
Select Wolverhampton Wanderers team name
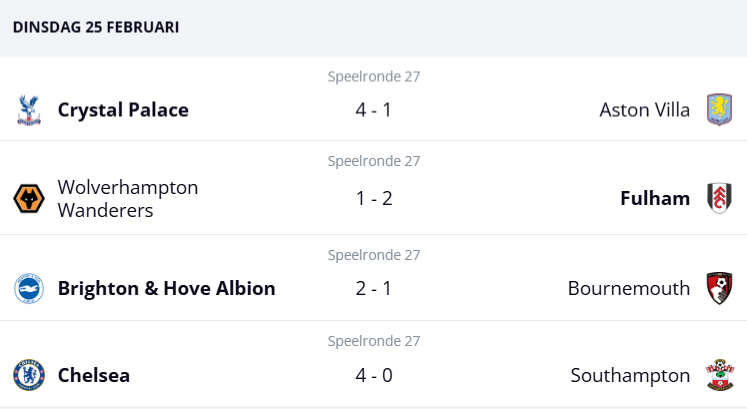pos(128,198)
